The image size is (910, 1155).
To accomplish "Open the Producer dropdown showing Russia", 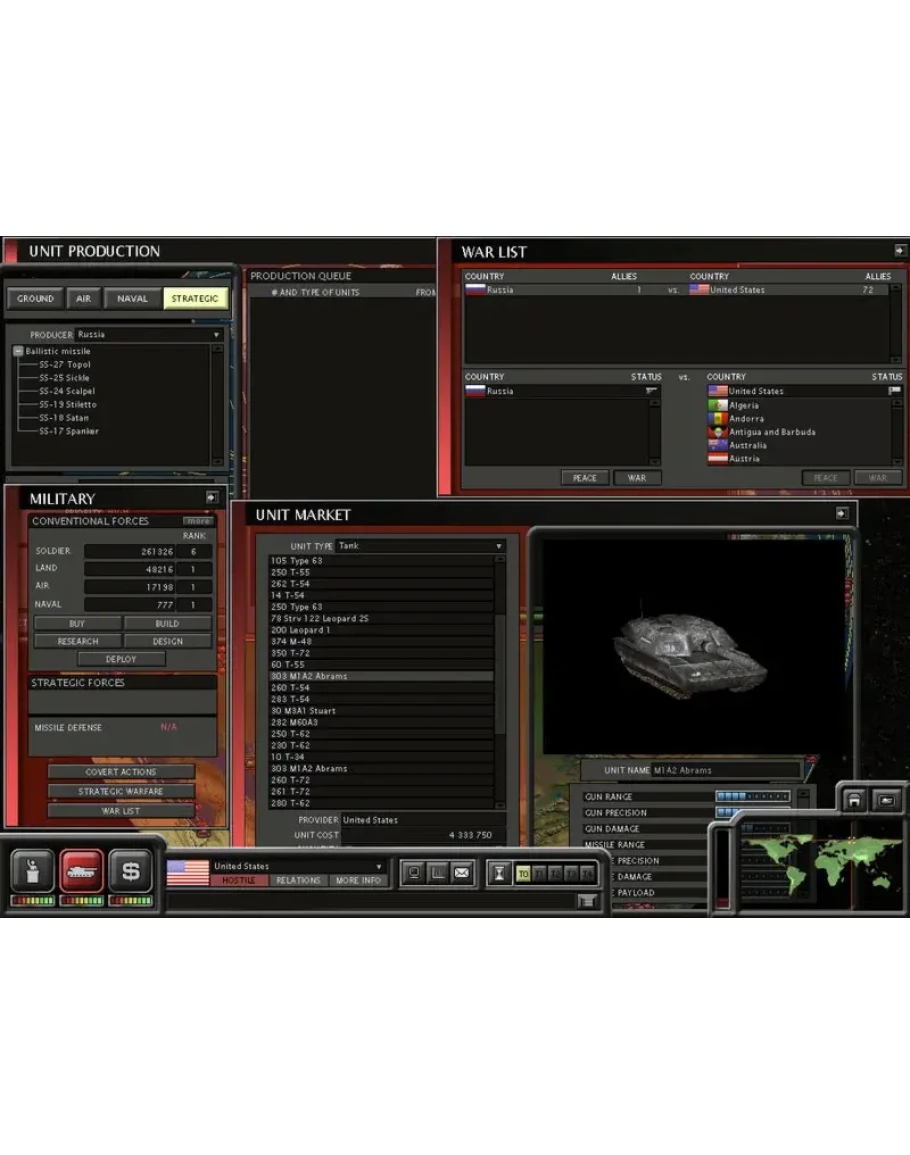I will (x=149, y=335).
